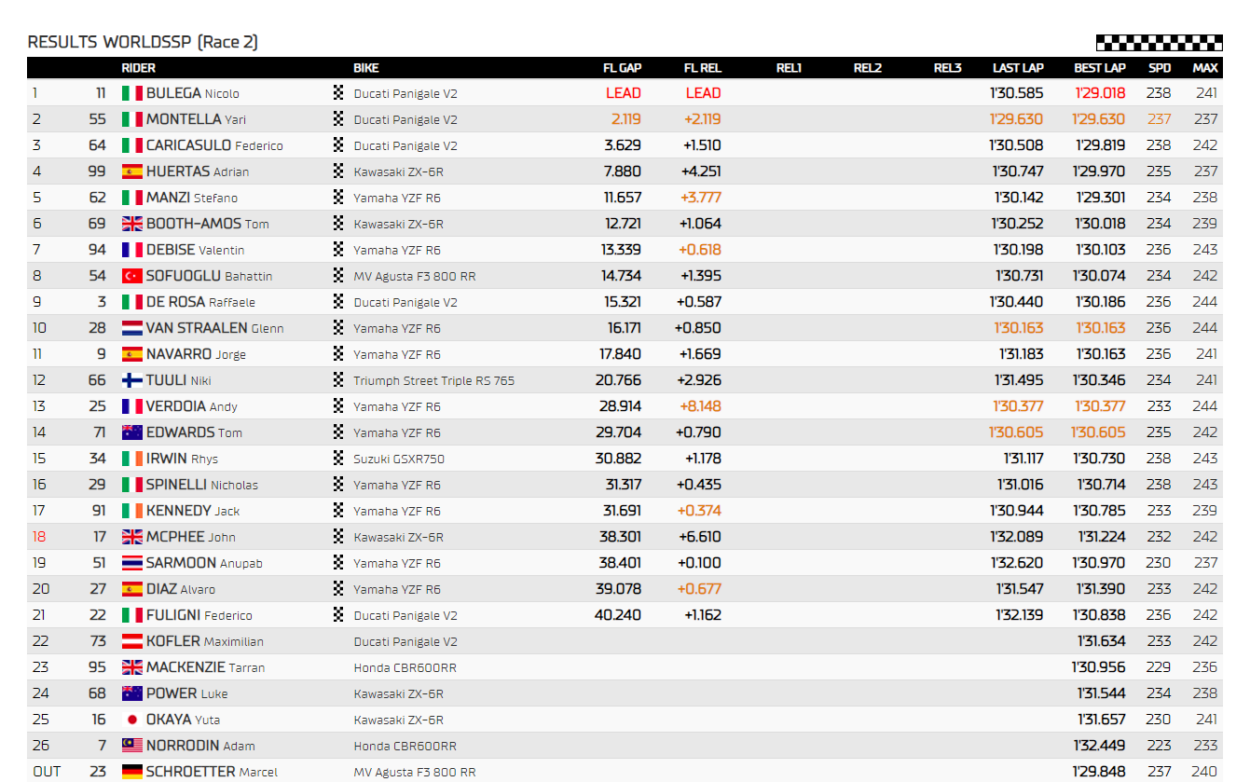The width and height of the screenshot is (1250, 782).
Task: Click the Thai flag next to Sarmoon
Action: coord(132,563)
